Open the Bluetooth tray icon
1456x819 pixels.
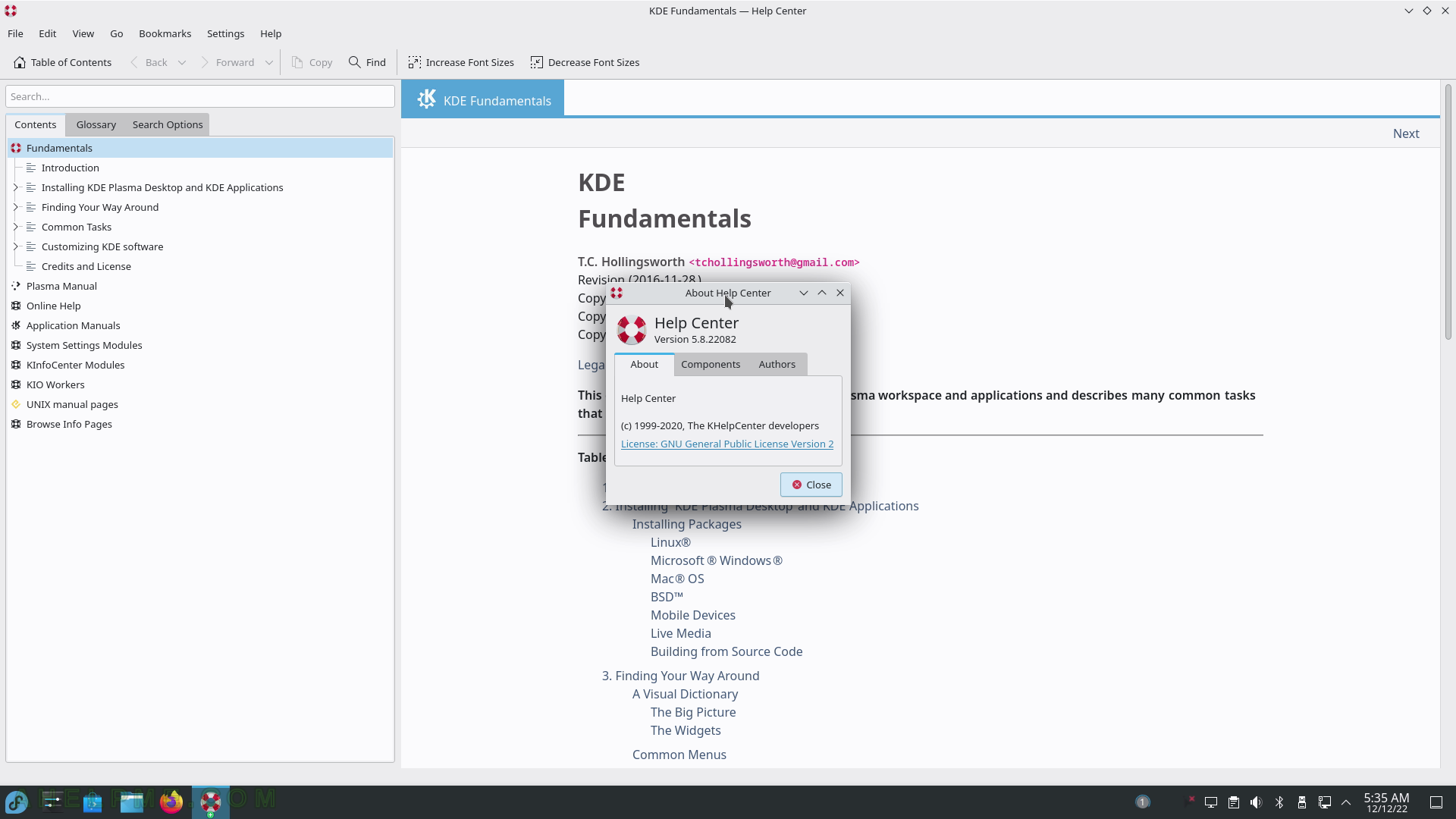click(x=1279, y=802)
